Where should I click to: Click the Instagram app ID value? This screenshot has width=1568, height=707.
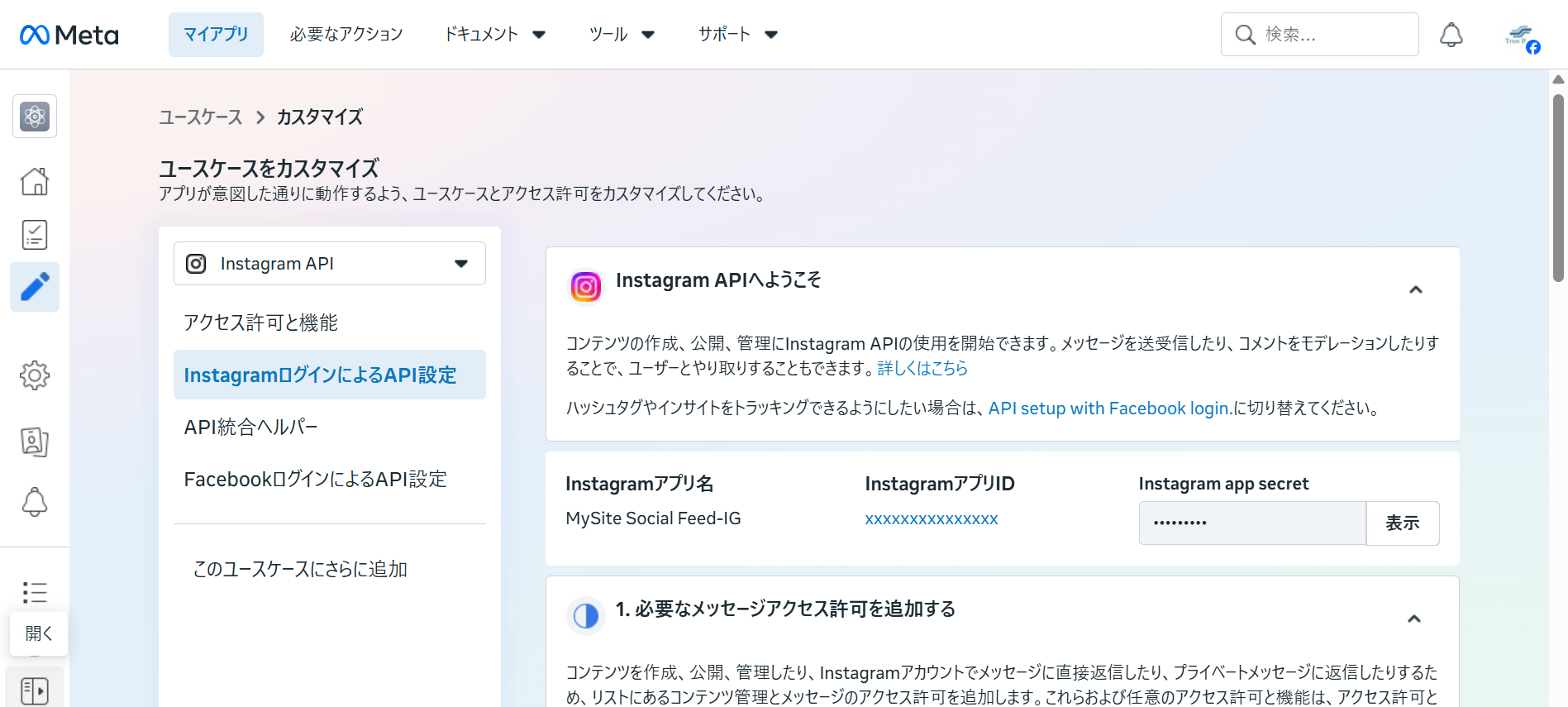(932, 519)
